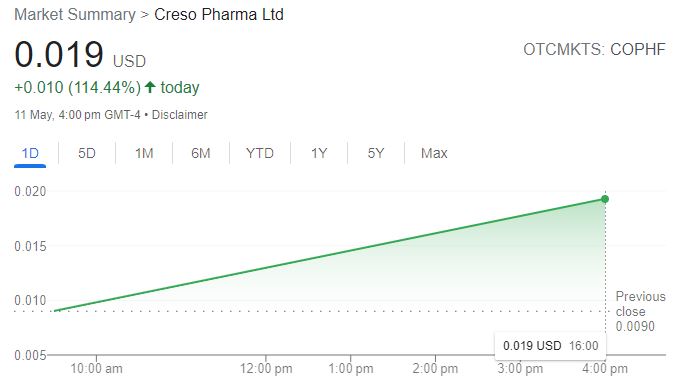
Task: Click the green endpoint marker on chart
Action: click(x=605, y=199)
